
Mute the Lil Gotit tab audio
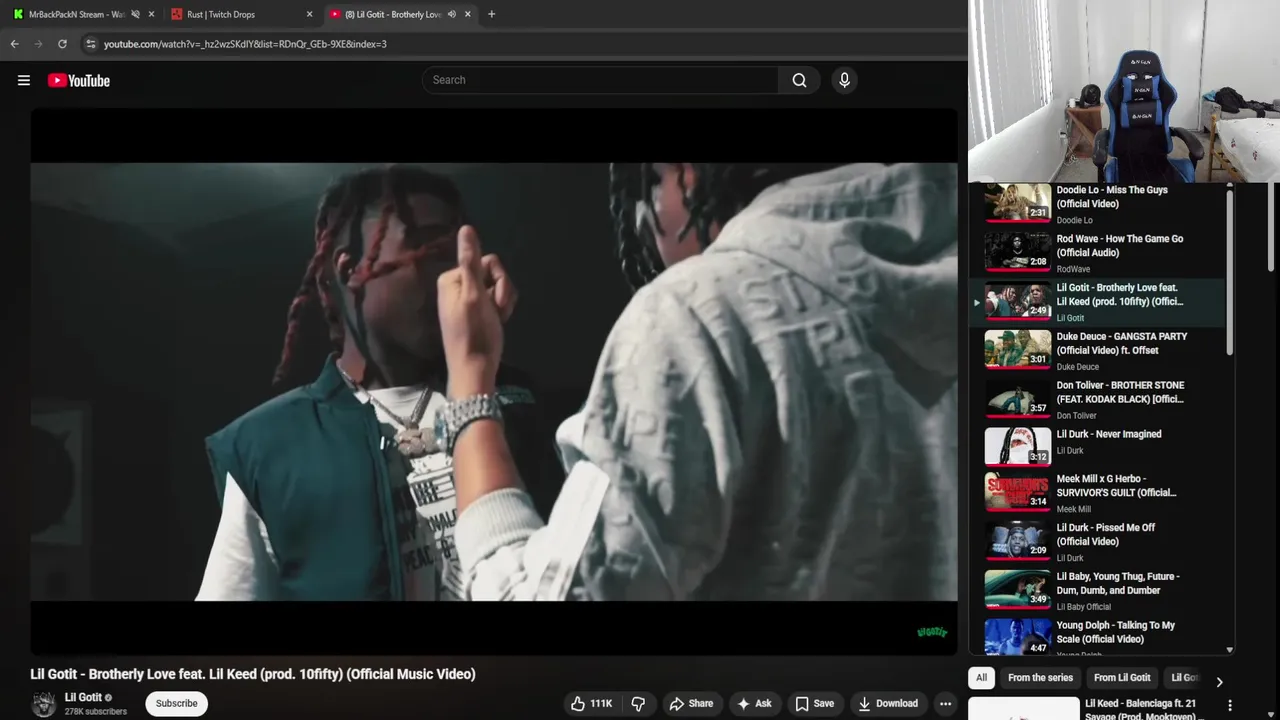(x=451, y=14)
